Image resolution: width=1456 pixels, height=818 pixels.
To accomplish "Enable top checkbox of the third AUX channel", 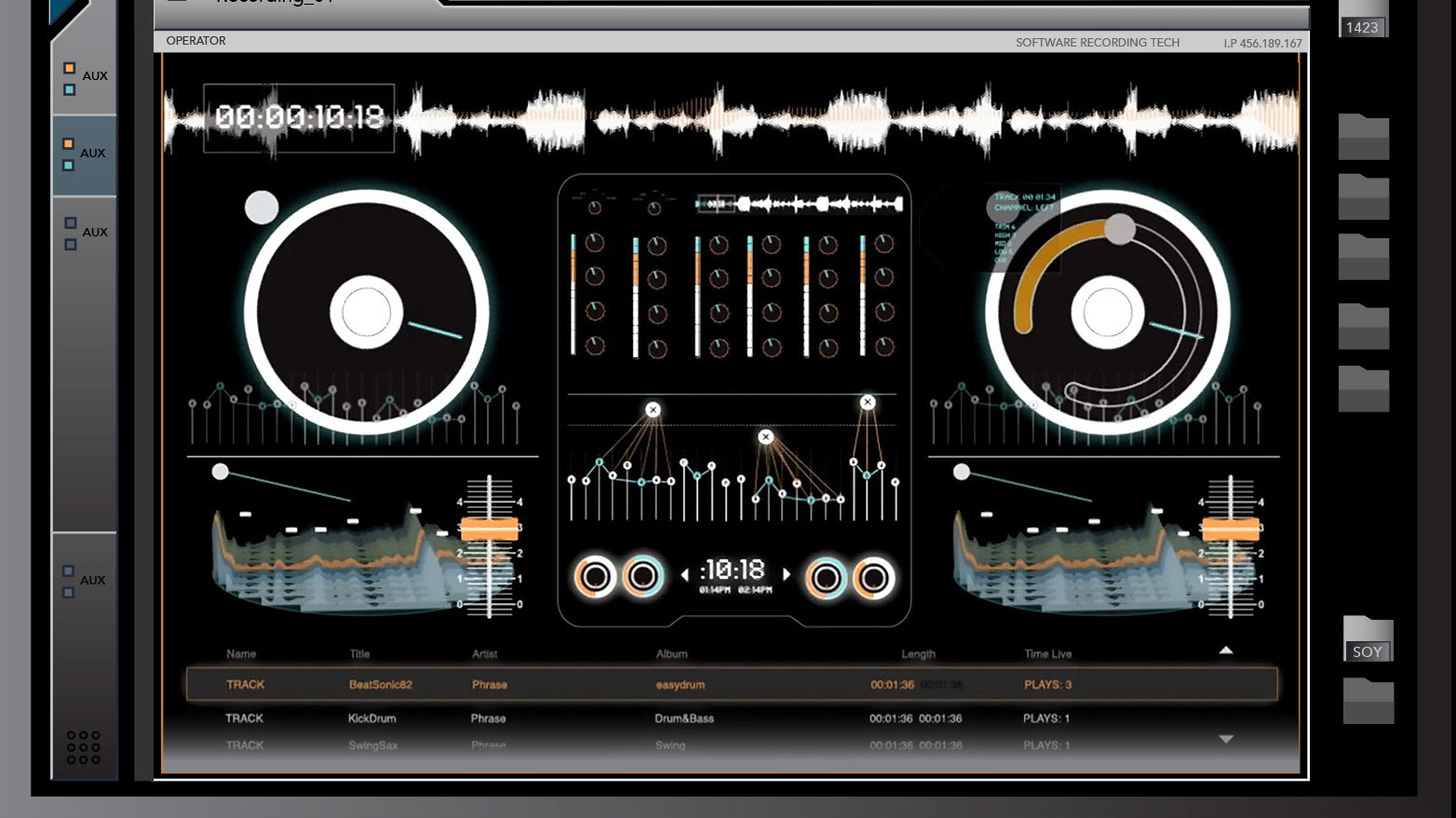I will [70, 223].
